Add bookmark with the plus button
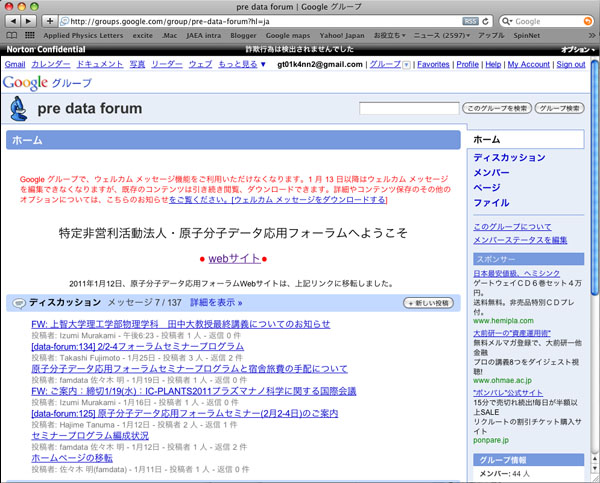Image resolution: width=600 pixels, height=483 pixels. pyautogui.click(x=49, y=21)
